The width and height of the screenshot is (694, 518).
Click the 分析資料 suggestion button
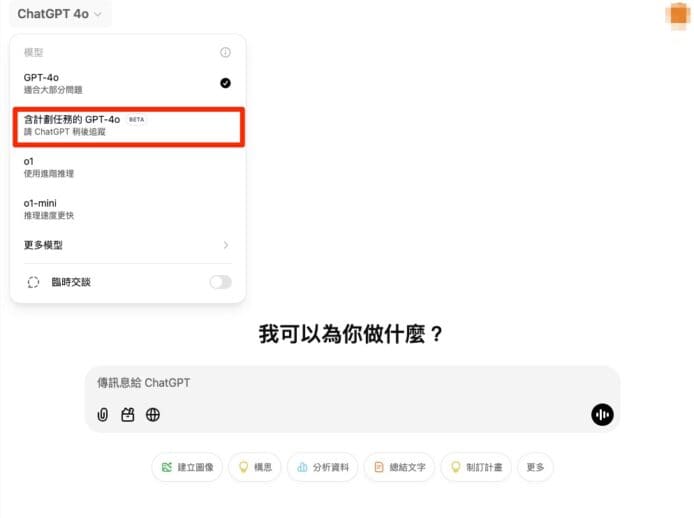322,467
